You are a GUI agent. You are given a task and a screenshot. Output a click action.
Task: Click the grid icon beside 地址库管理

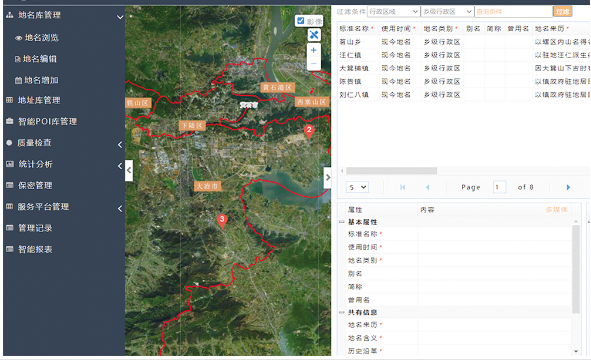tap(10, 100)
